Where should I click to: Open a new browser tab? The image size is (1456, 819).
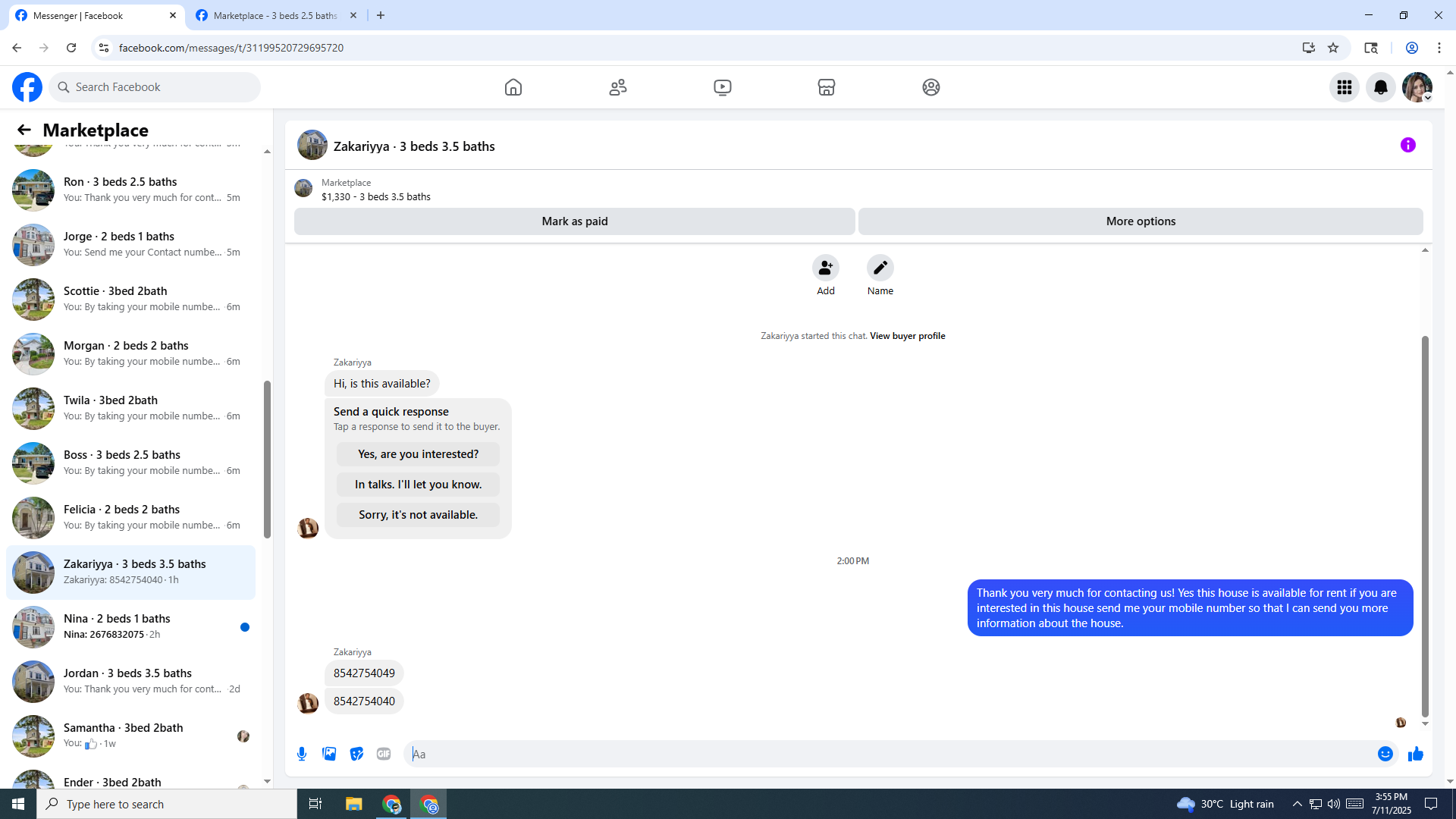click(381, 15)
